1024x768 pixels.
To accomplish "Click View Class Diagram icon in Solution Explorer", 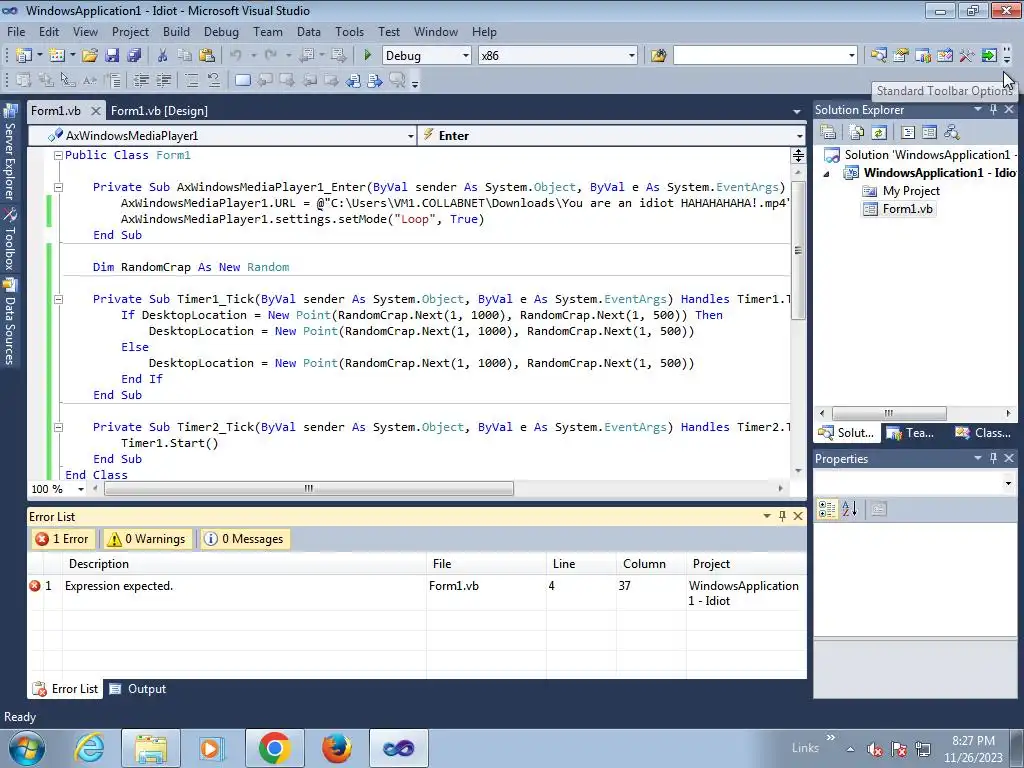I will 952,133.
